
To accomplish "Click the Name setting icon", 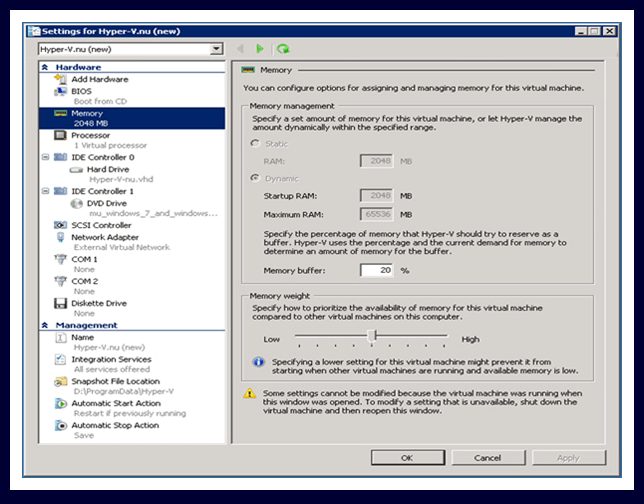I will tap(60, 337).
